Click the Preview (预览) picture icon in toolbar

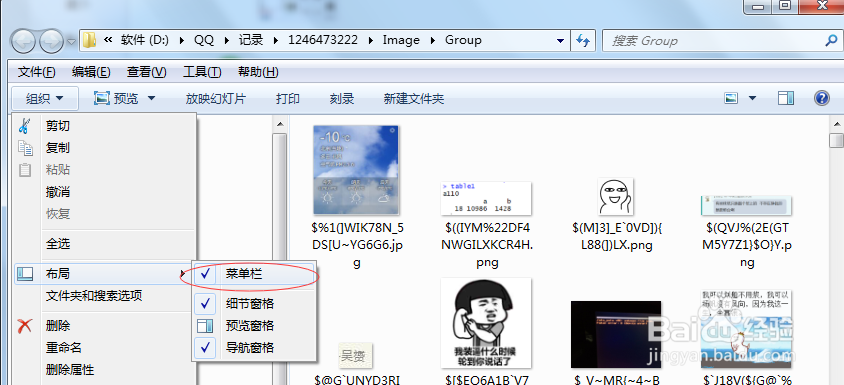[x=102, y=98]
